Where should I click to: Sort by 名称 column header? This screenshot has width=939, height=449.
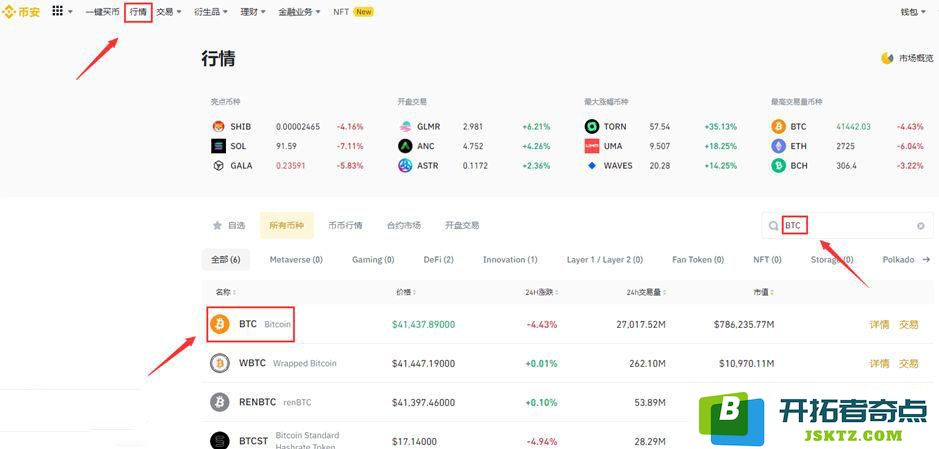pos(226,293)
